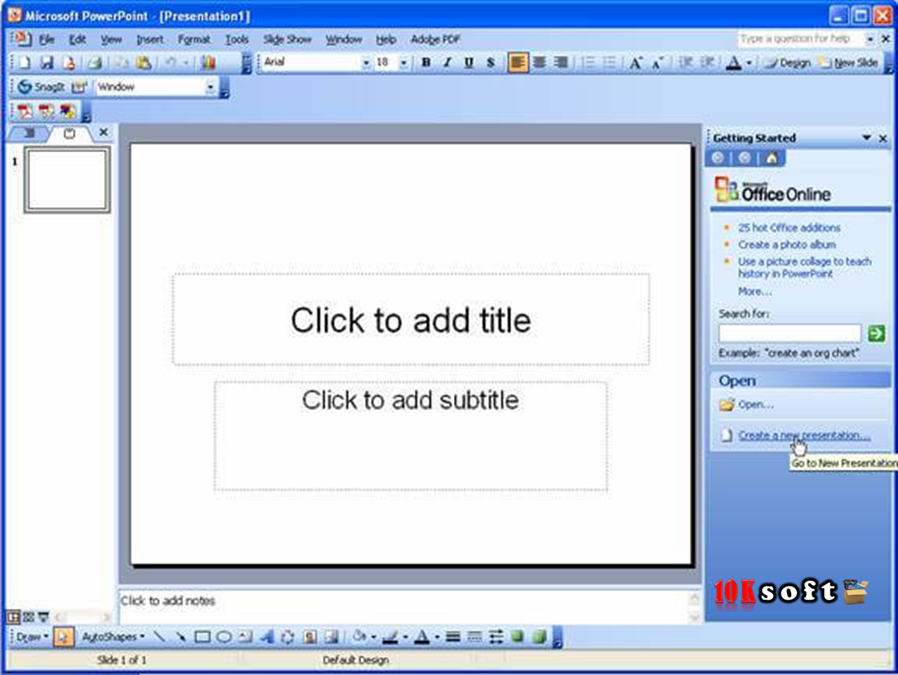
Task: Open Dash Style options icon
Action: (x=475, y=637)
